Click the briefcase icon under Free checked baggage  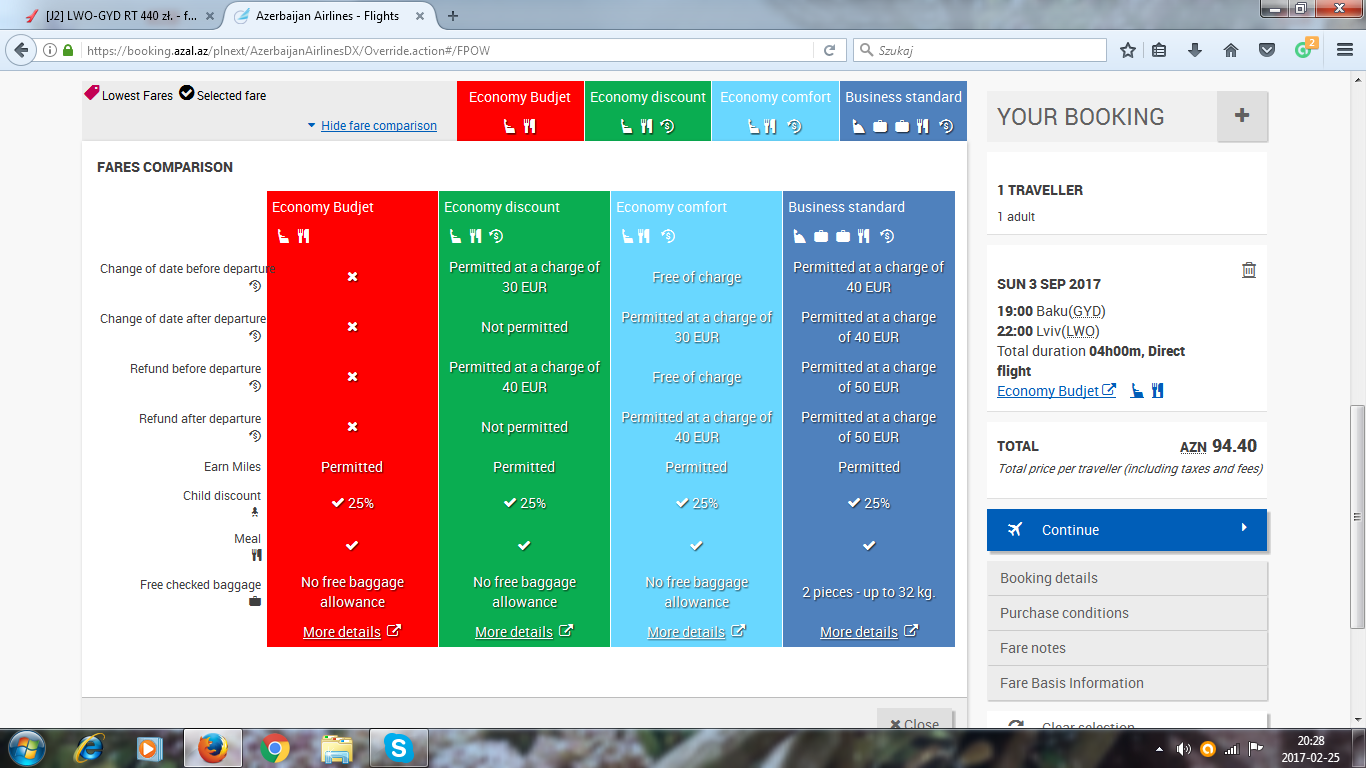click(255, 601)
